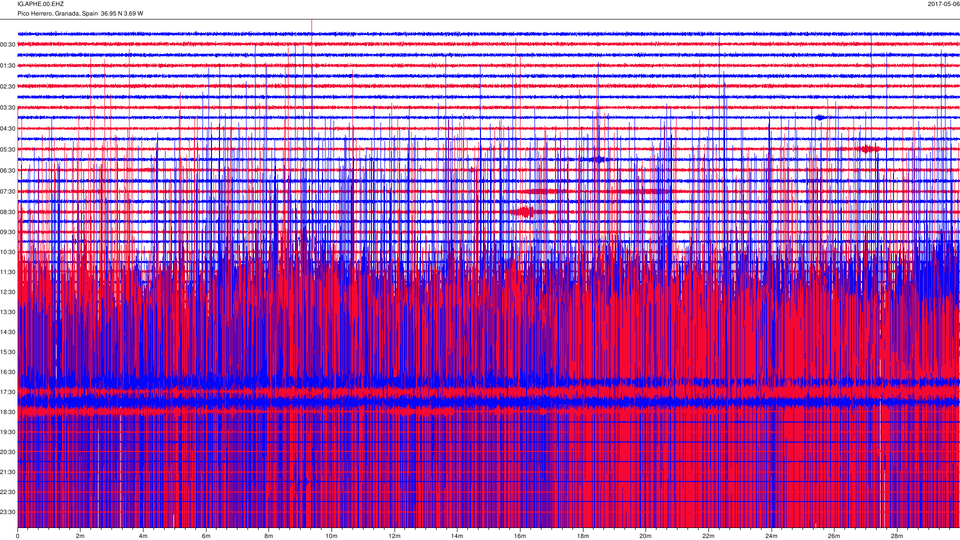Image resolution: width=960 pixels, height=540 pixels.
Task: Select the 11:30 time label
Action: (8, 272)
